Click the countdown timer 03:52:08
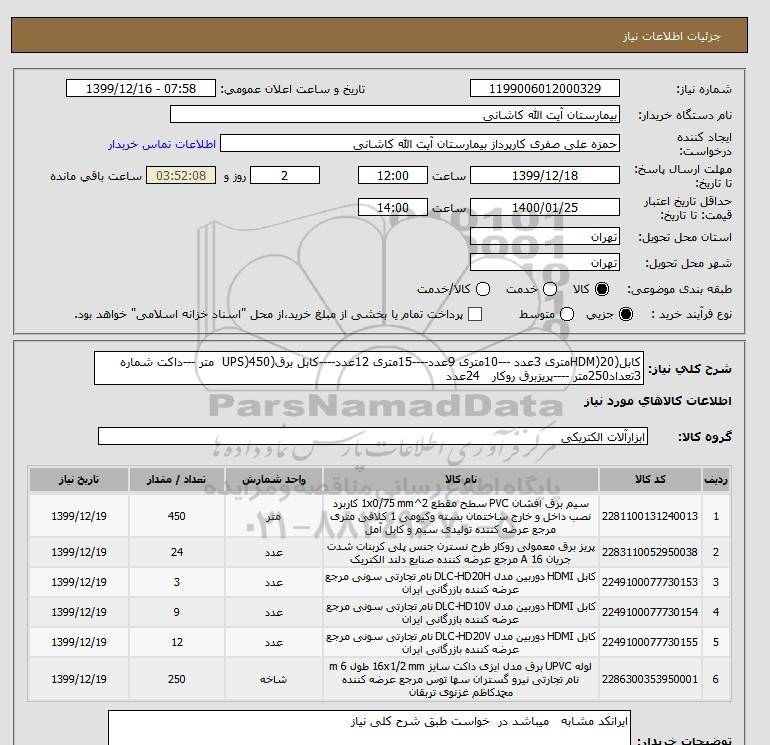 (x=181, y=175)
